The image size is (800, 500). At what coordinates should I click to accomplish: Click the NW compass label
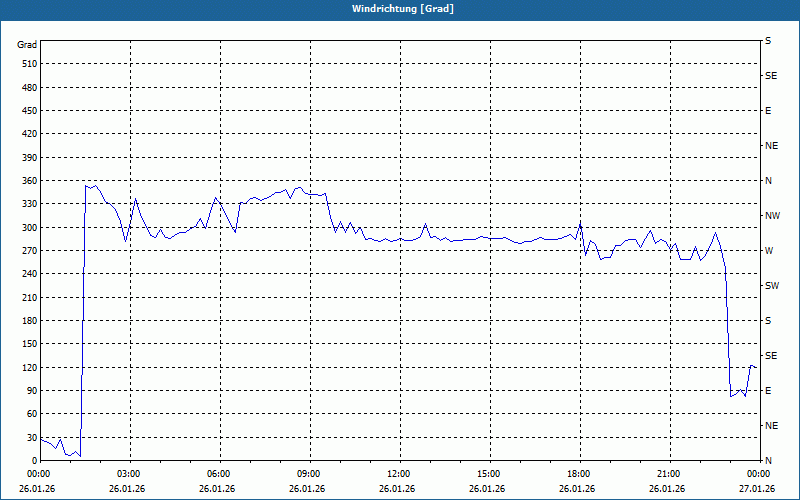772,216
